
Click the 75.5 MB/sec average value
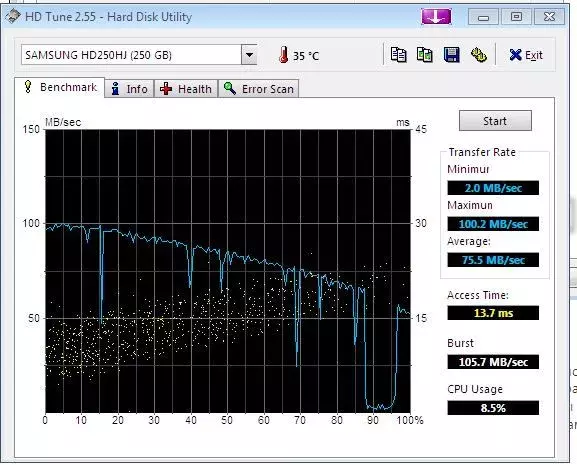click(x=493, y=260)
